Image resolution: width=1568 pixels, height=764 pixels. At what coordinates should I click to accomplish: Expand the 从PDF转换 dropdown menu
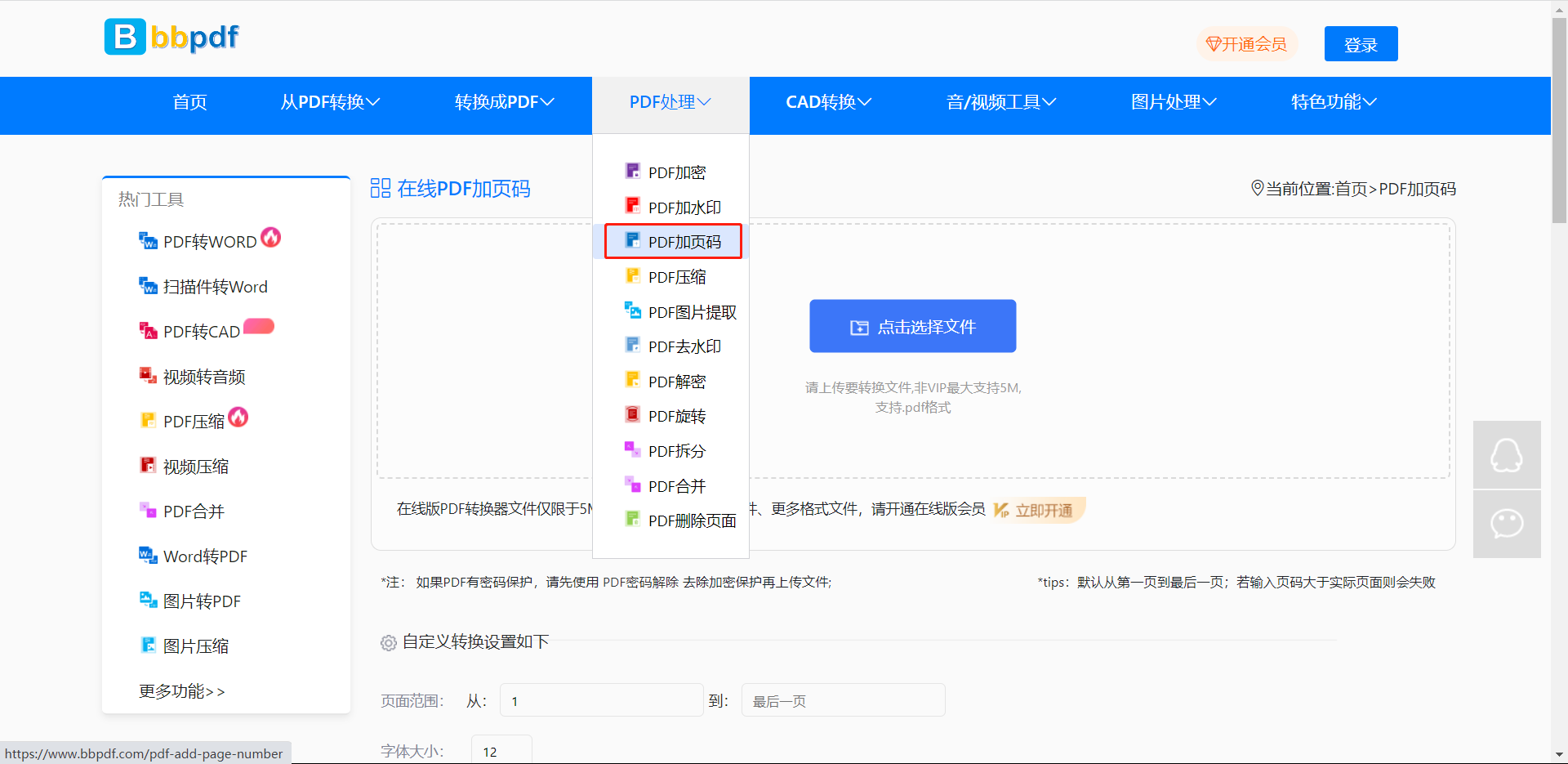coord(330,102)
